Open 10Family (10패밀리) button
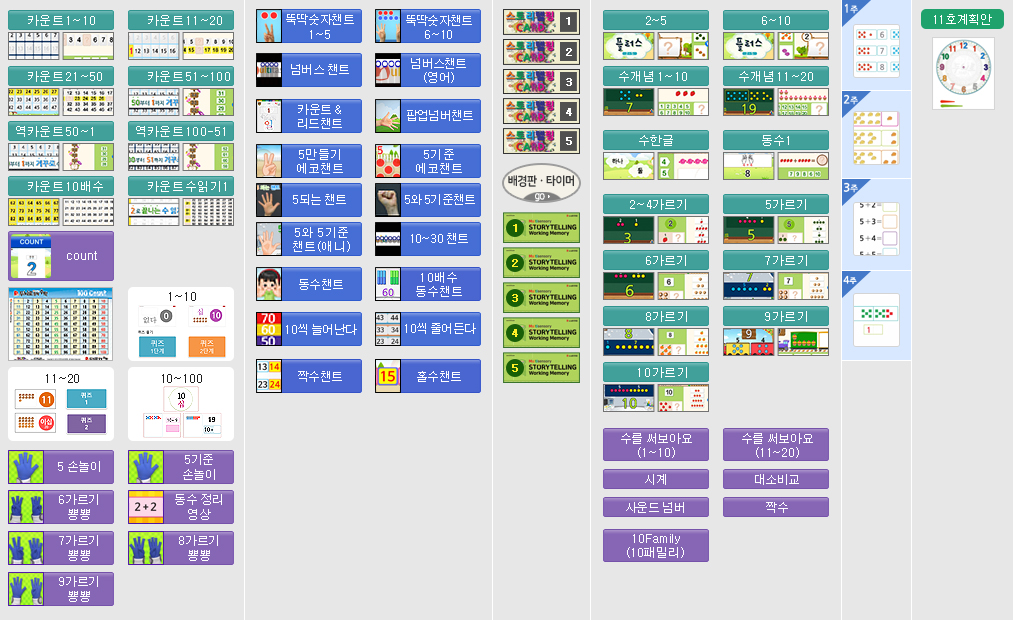This screenshot has width=1013, height=620. 655,545
